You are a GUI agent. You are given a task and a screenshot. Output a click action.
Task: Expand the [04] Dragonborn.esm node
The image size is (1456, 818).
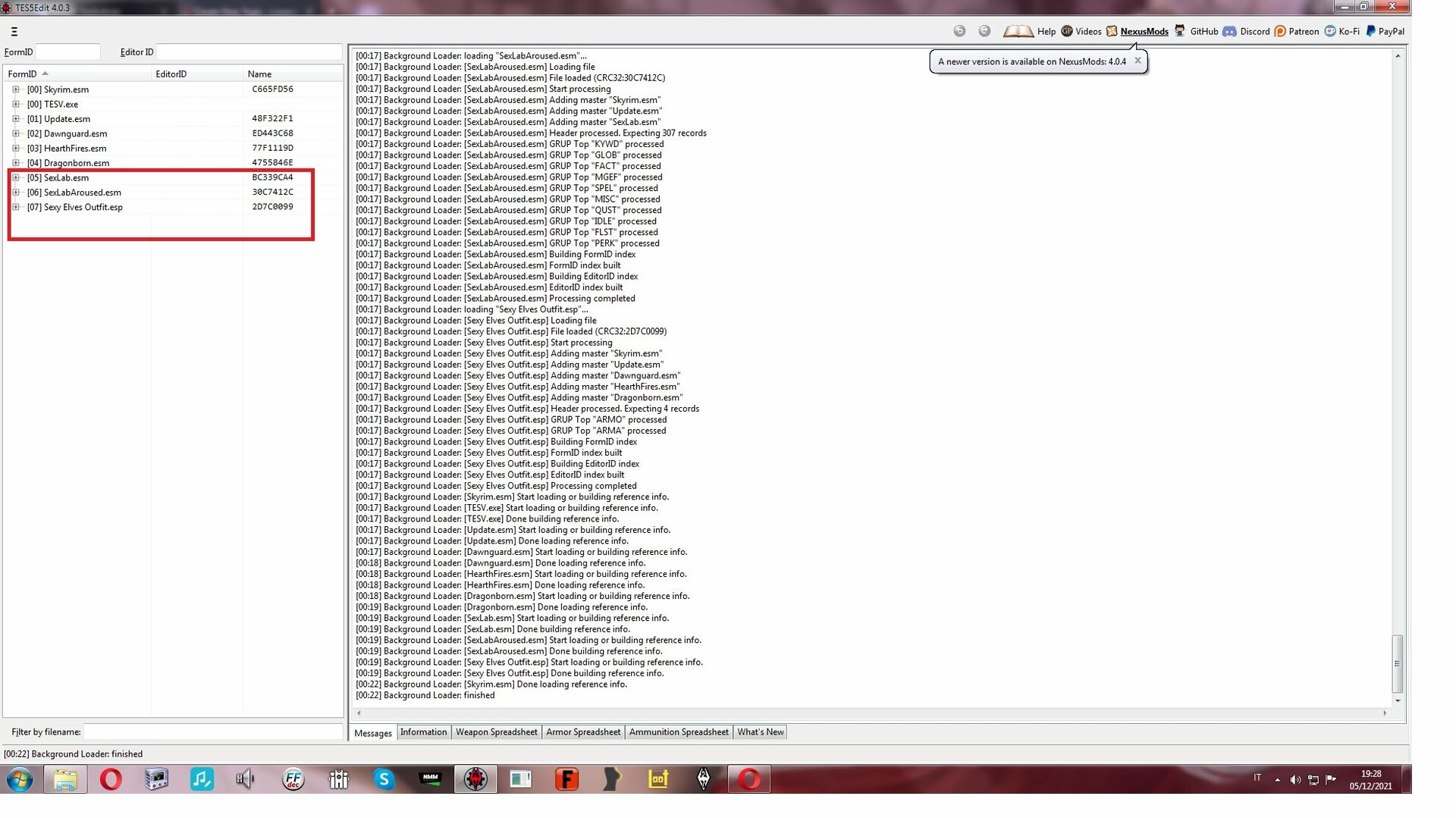click(x=16, y=163)
